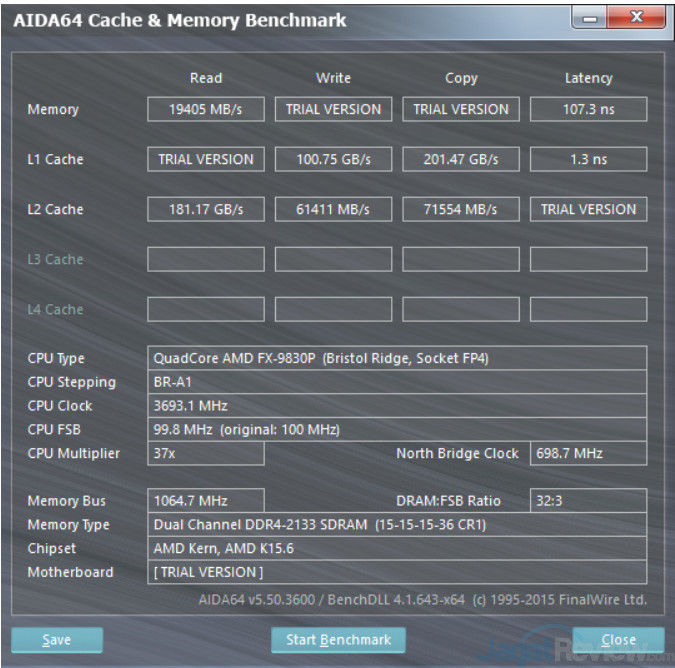Screen dimensions: 675x668
Task: Click the L1 Cache Write 100.75 GB/s field
Action: tap(333, 159)
